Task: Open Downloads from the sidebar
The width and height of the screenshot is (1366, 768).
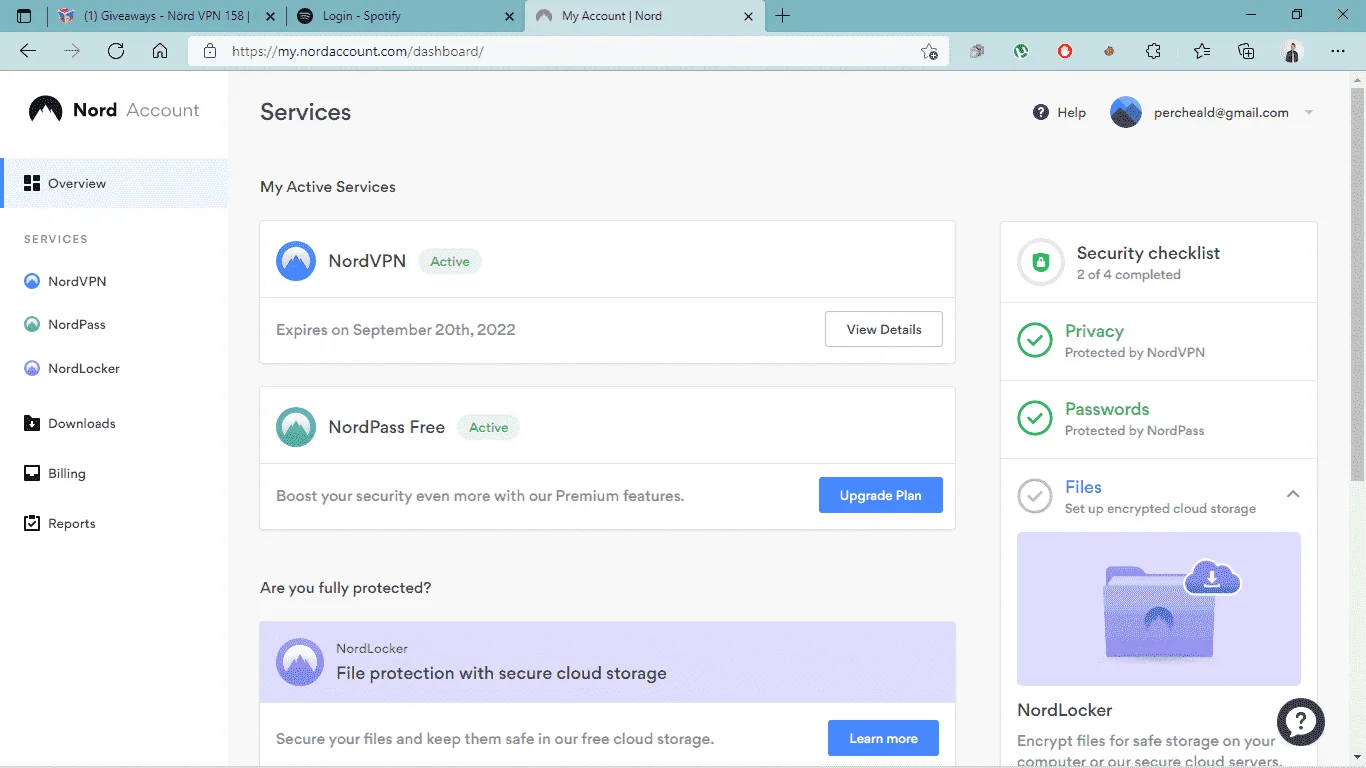Action: point(69,424)
